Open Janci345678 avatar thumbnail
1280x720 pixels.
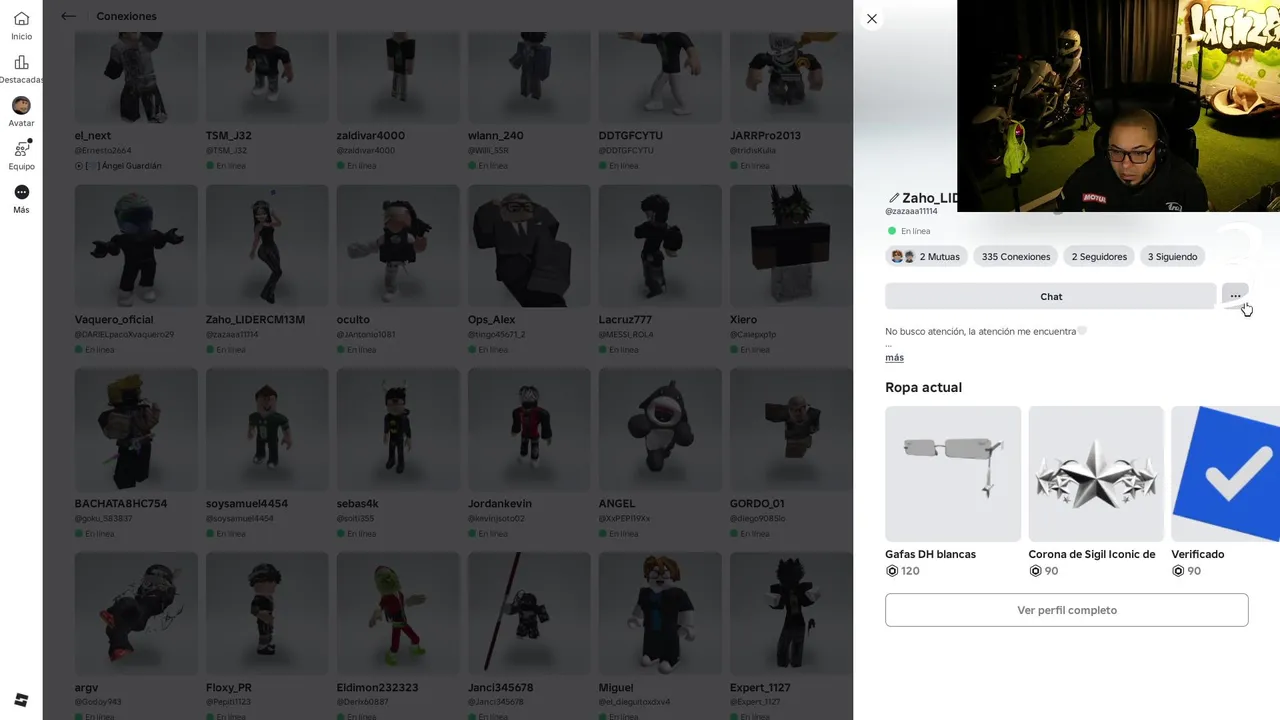[x=529, y=614]
